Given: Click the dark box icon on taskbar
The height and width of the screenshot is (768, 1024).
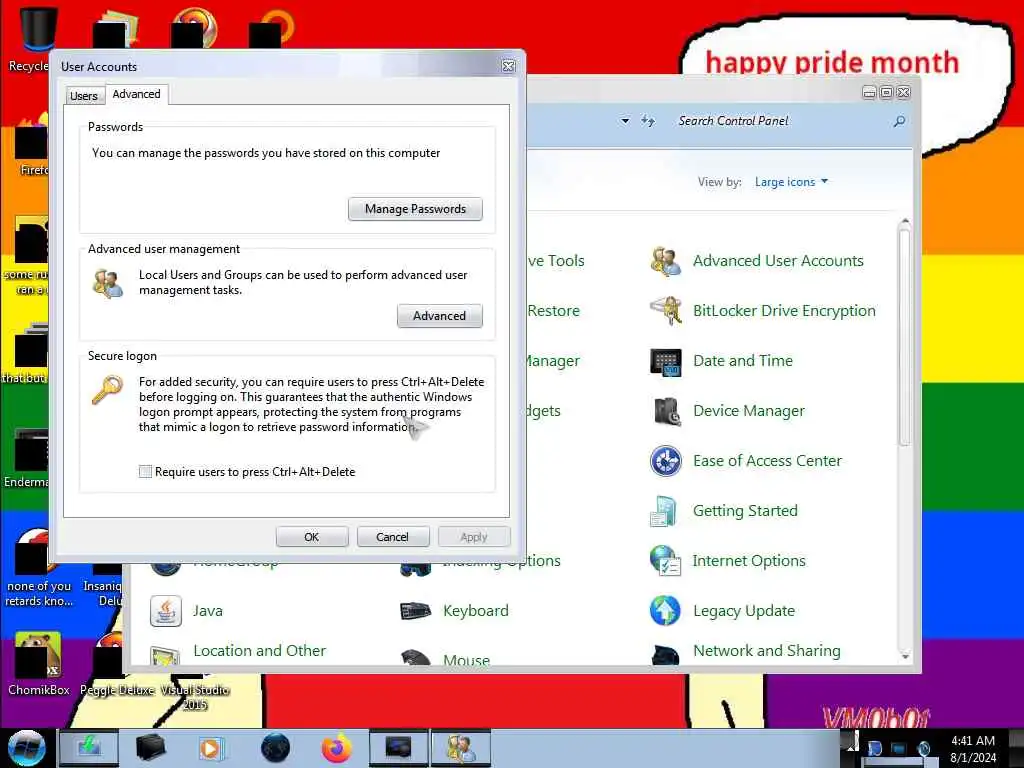Looking at the screenshot, I should coord(150,748).
